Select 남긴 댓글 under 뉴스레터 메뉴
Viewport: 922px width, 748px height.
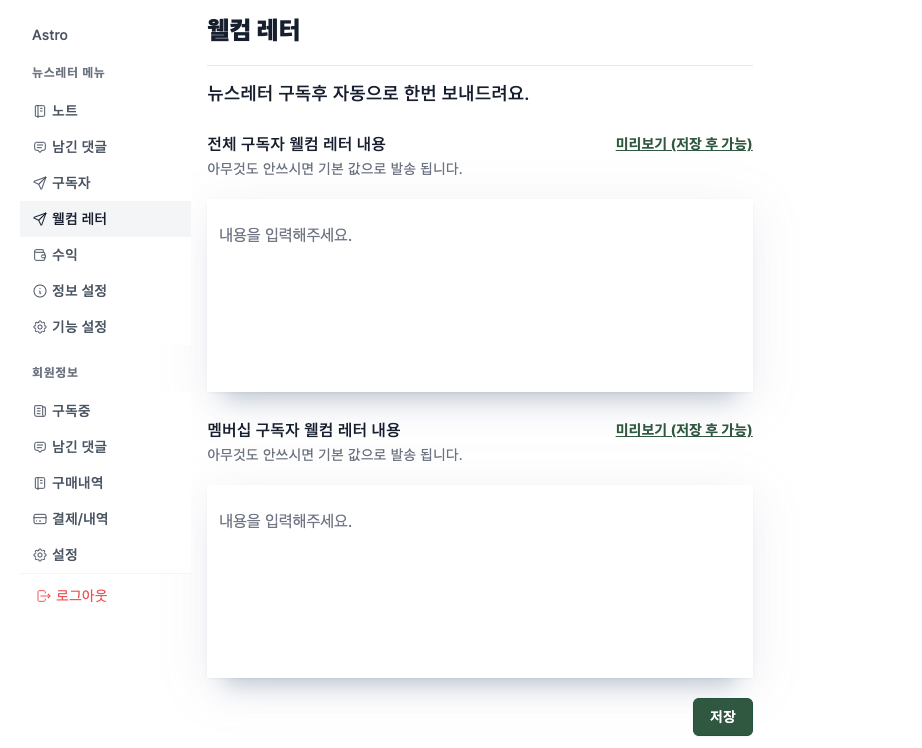point(81,147)
